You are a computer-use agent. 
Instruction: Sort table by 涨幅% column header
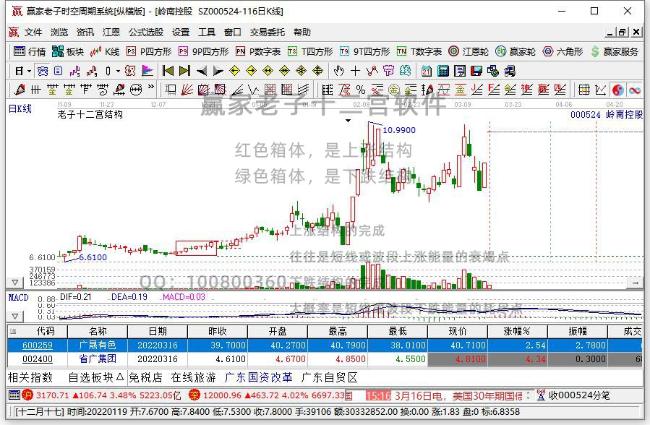pyautogui.click(x=517, y=331)
